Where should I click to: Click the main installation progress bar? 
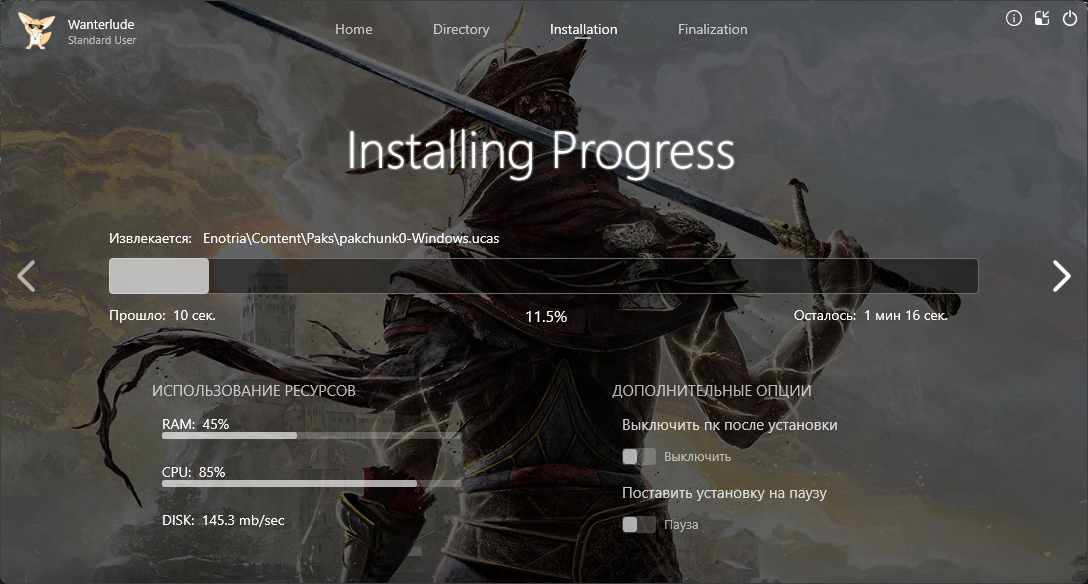(x=543, y=276)
